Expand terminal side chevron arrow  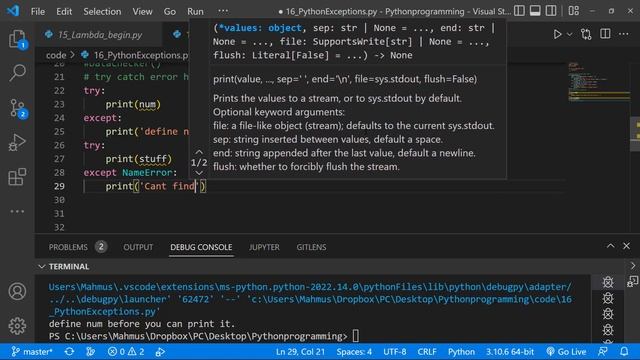[633, 266]
